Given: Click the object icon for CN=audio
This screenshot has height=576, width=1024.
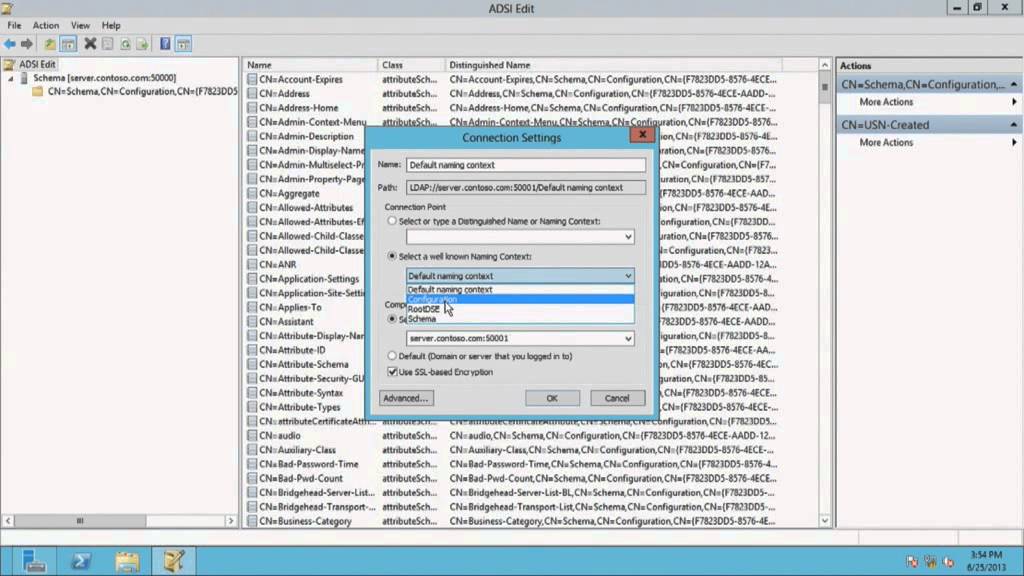Looking at the screenshot, I should click(252, 436).
